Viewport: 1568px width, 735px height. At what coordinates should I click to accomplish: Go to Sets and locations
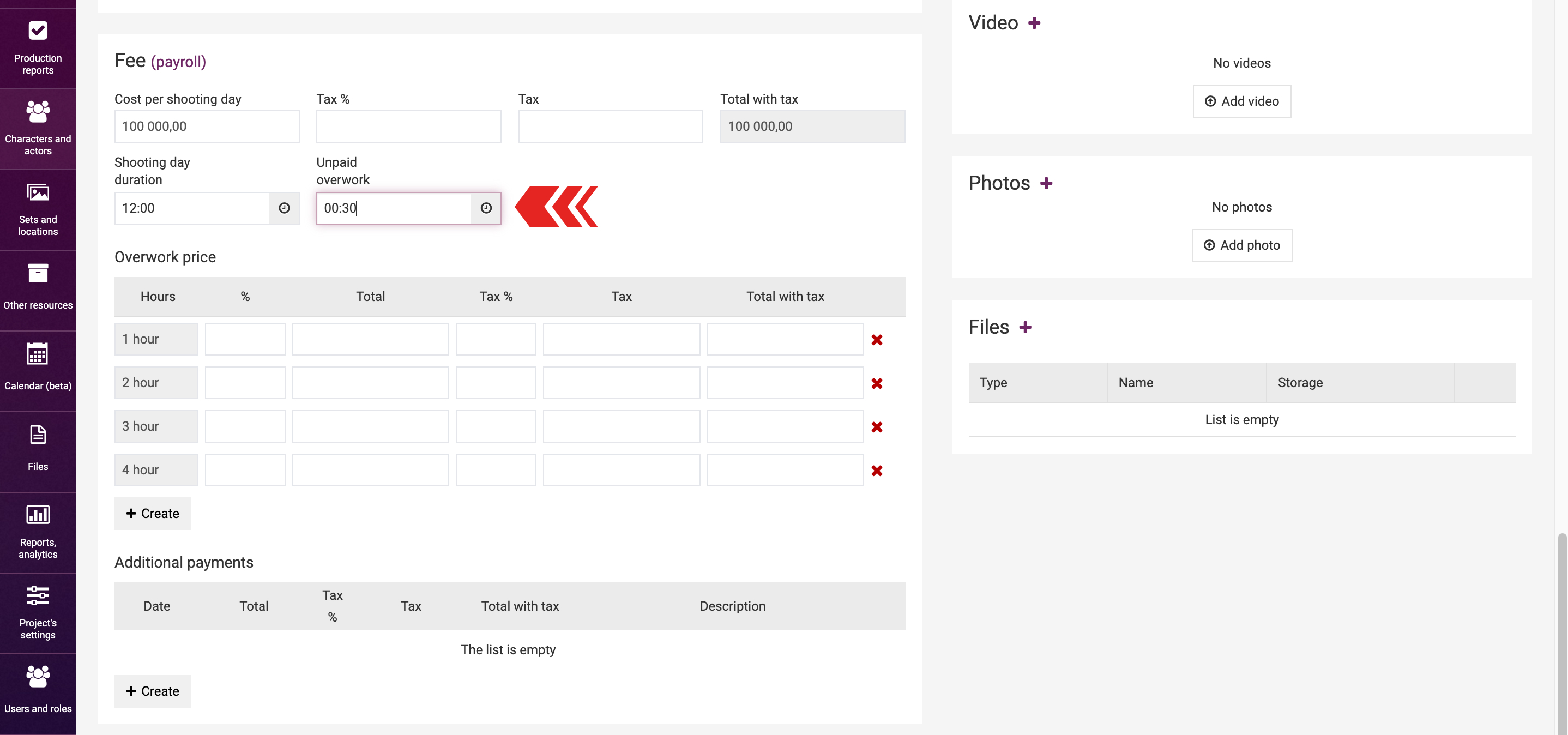[x=38, y=209]
